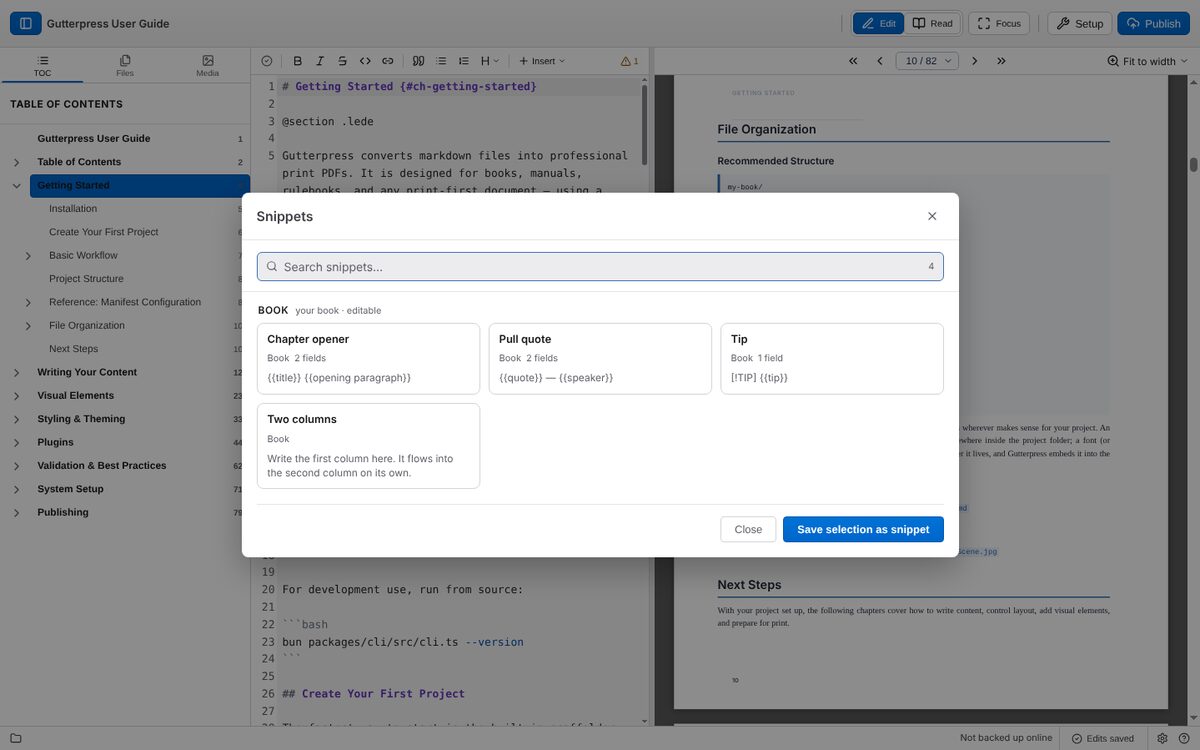Open settings gear in status bar
1200x750 pixels.
[x=1162, y=738]
